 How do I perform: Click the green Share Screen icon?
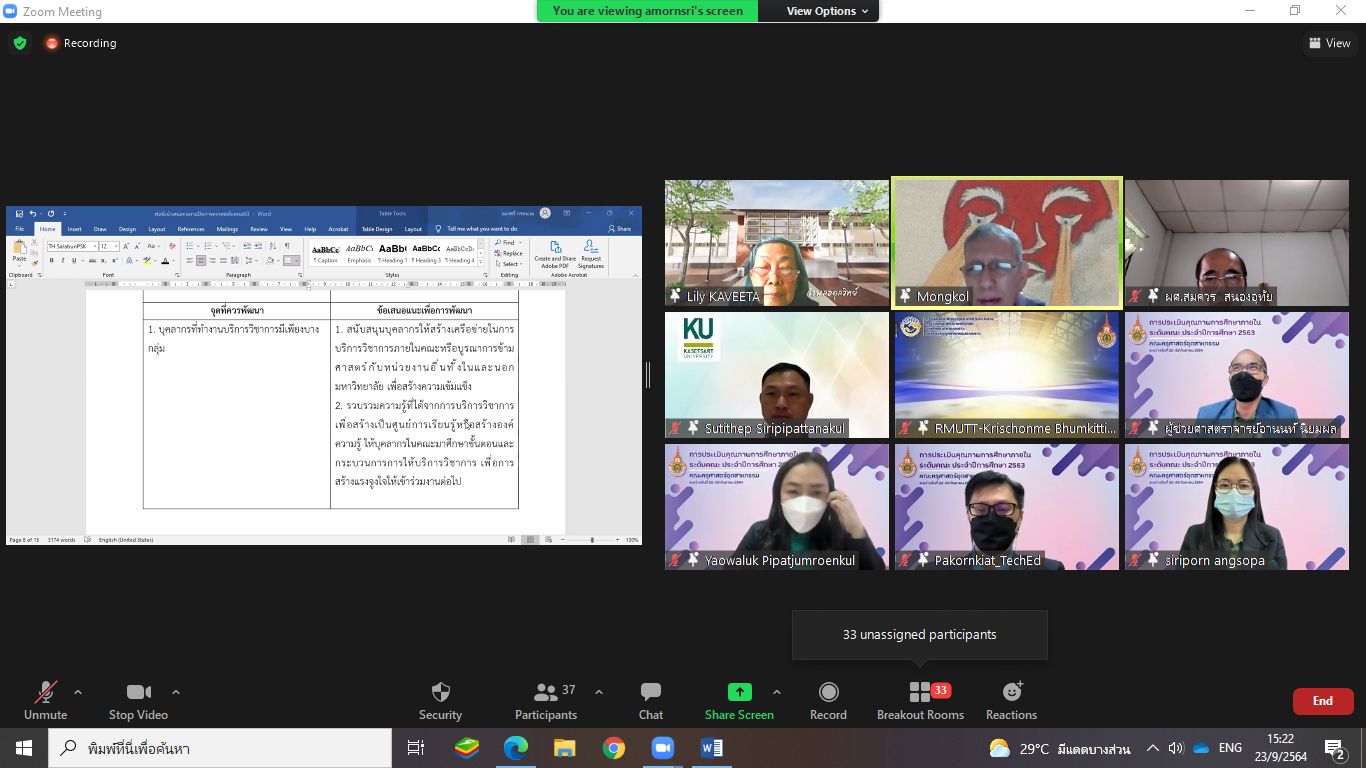click(x=739, y=692)
